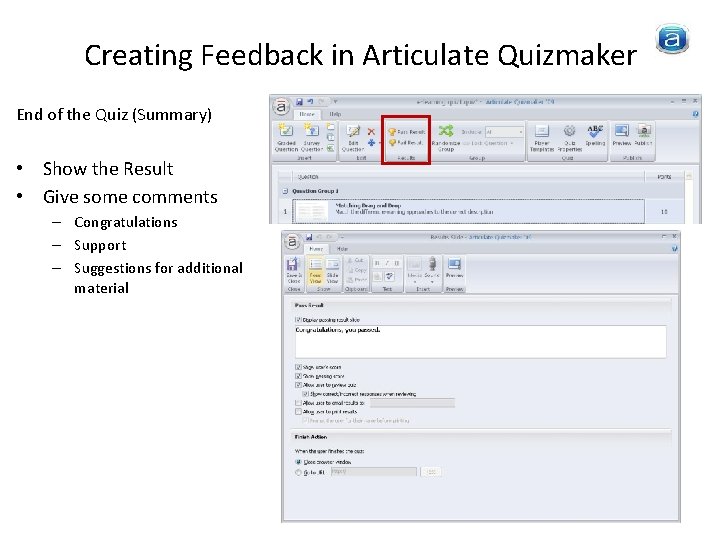The width and height of the screenshot is (720, 540).
Task: Click the Pass Result trophy button
Action: pyautogui.click(x=406, y=132)
